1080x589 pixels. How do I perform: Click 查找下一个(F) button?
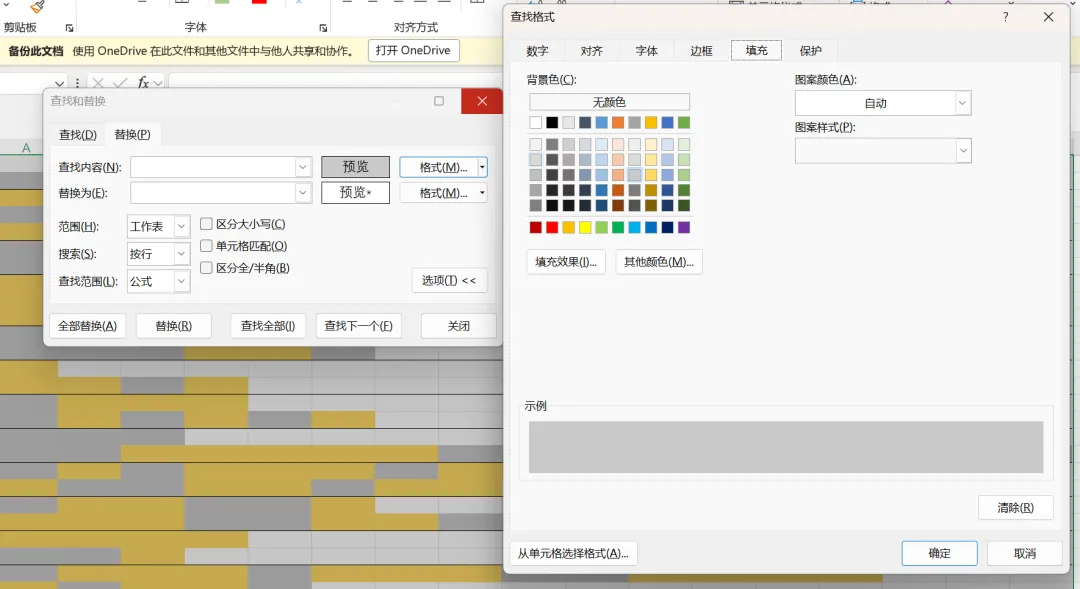pos(358,326)
